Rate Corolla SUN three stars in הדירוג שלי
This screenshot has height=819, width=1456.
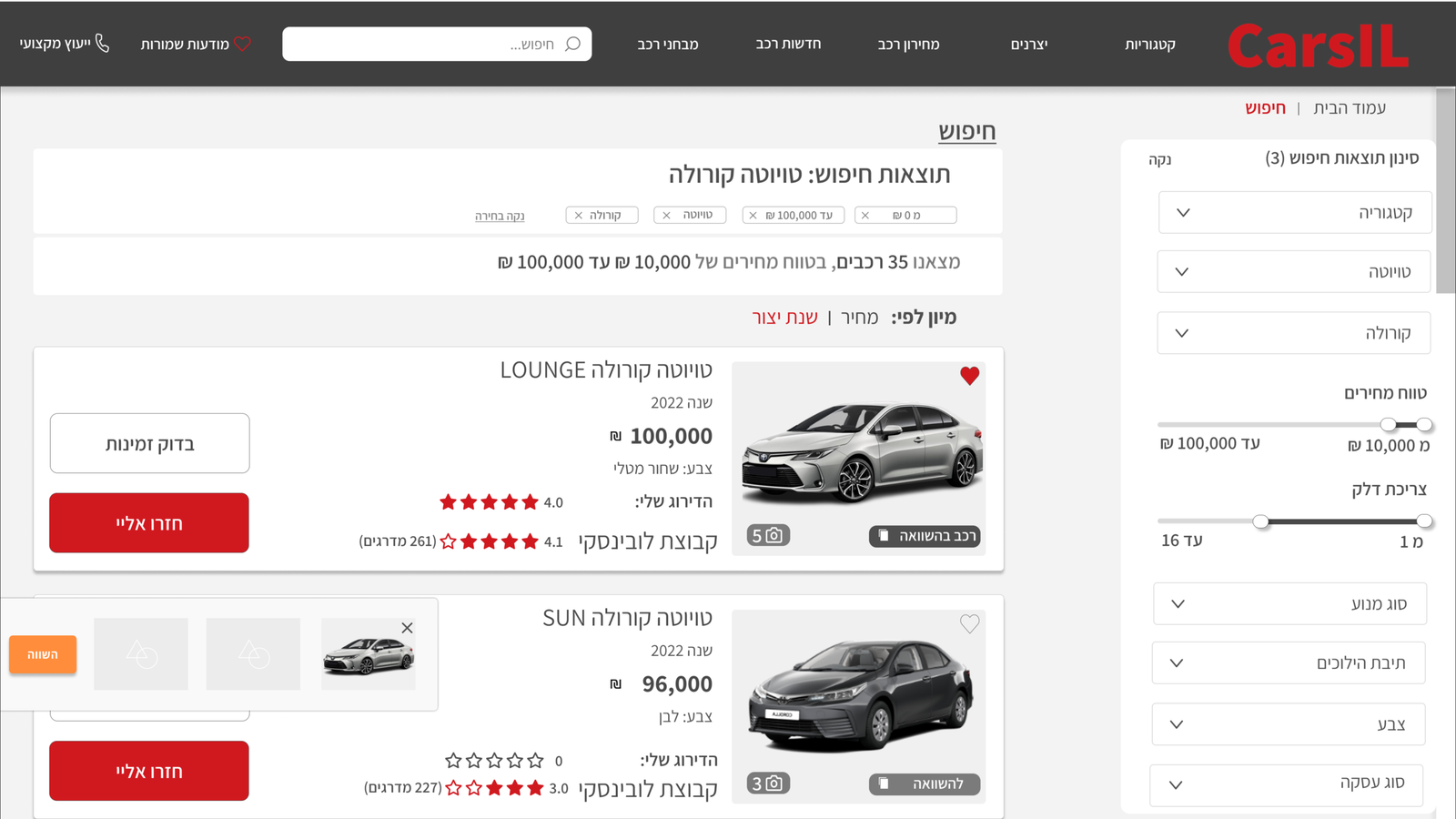click(x=494, y=760)
